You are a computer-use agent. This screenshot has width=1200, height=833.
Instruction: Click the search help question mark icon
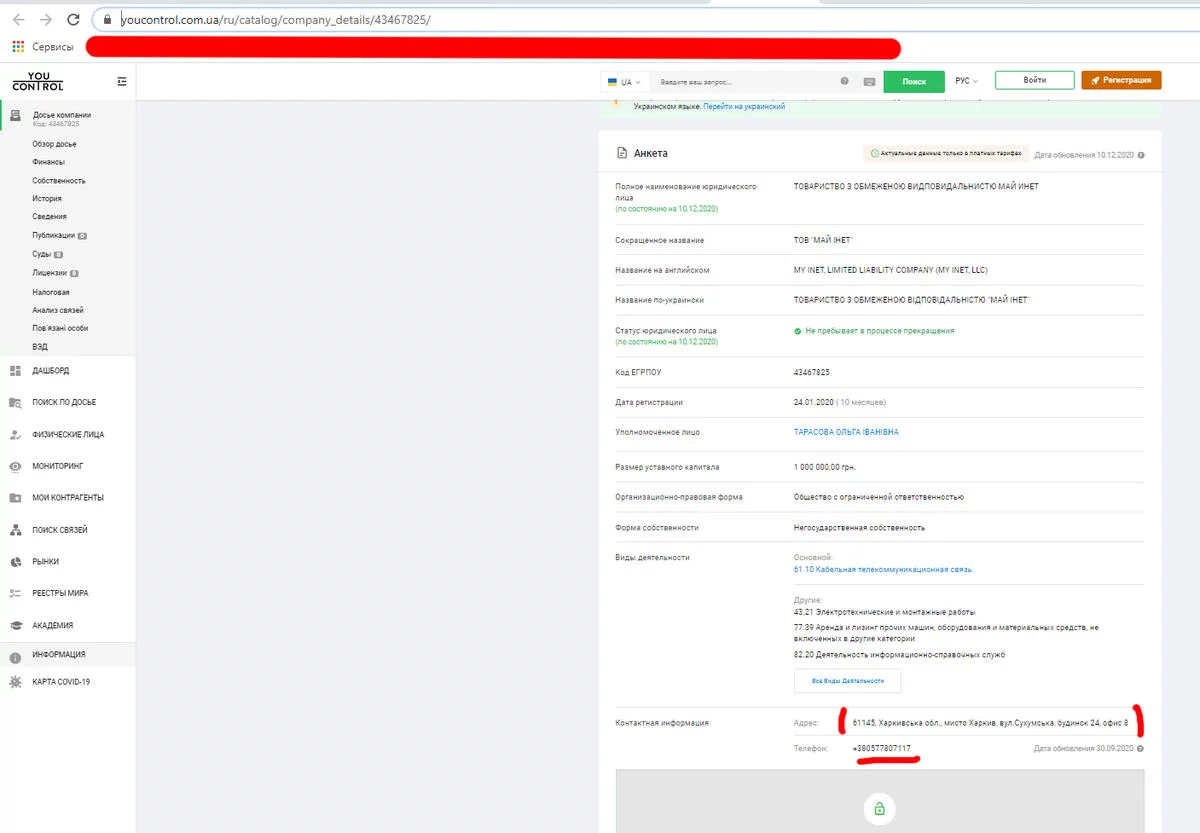845,81
